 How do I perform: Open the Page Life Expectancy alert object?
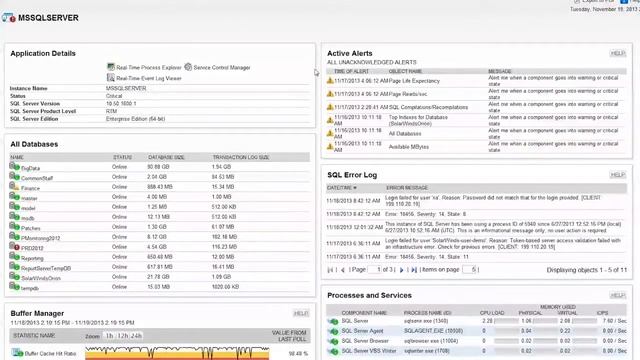coord(414,81)
